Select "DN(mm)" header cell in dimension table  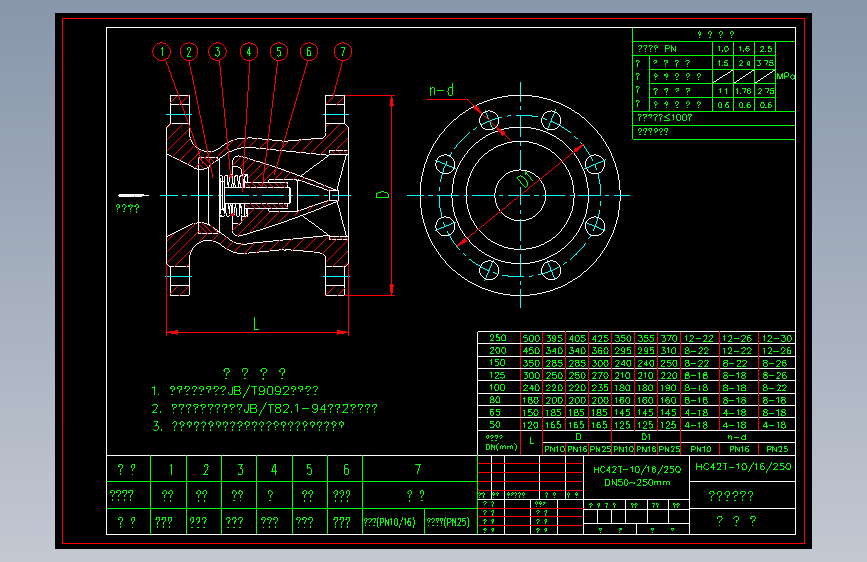(x=501, y=447)
